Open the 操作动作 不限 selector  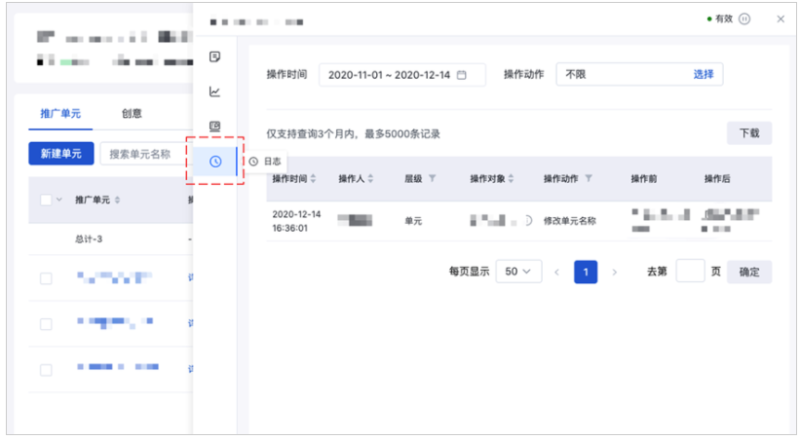639,75
